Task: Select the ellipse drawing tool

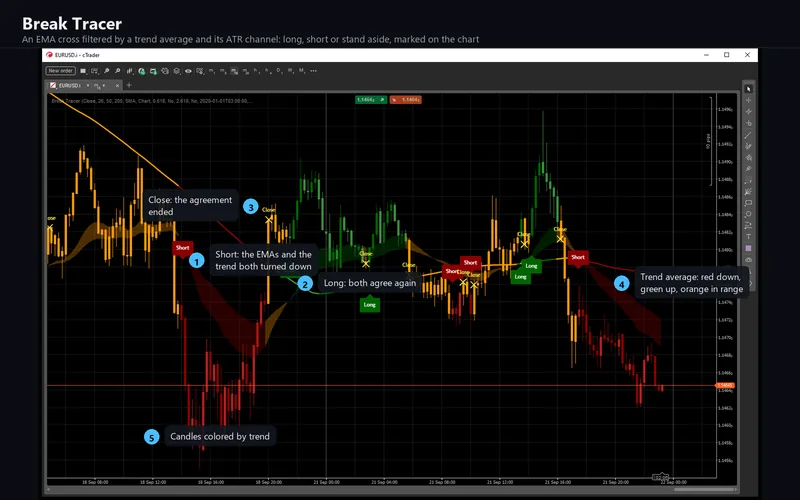Action: coord(748,214)
